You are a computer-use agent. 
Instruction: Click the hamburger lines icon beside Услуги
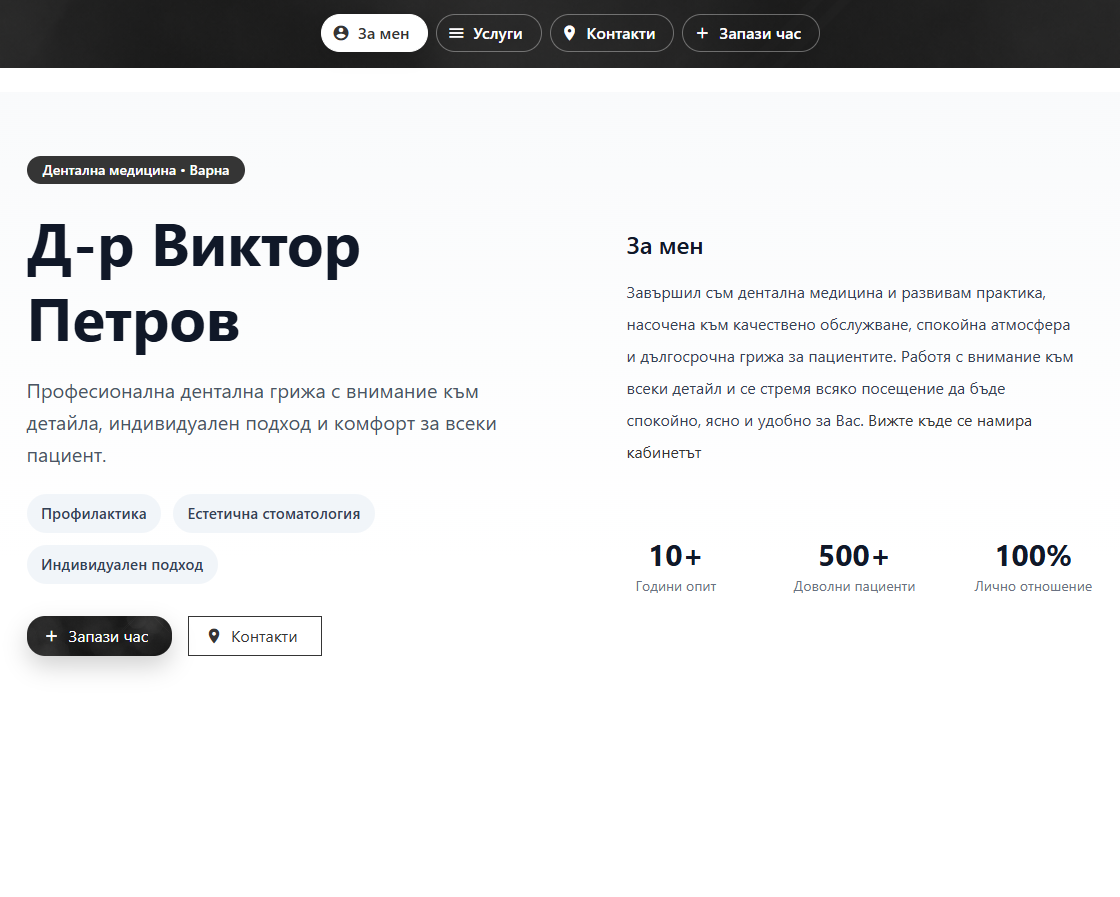(456, 33)
